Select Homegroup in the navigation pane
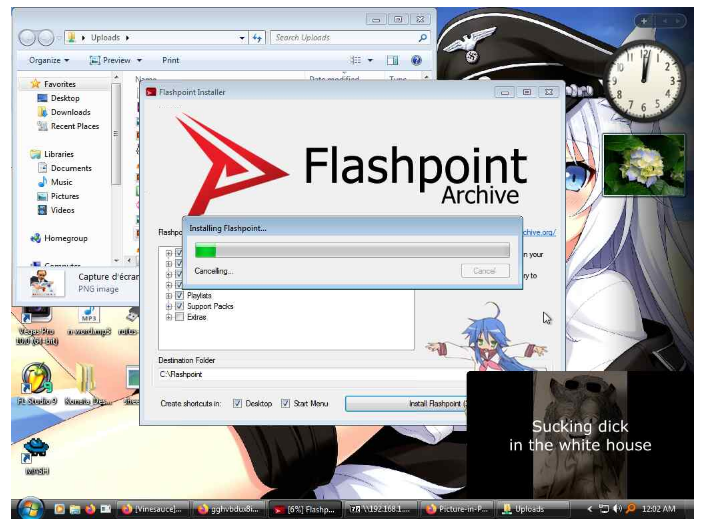The image size is (704, 527). (66, 238)
